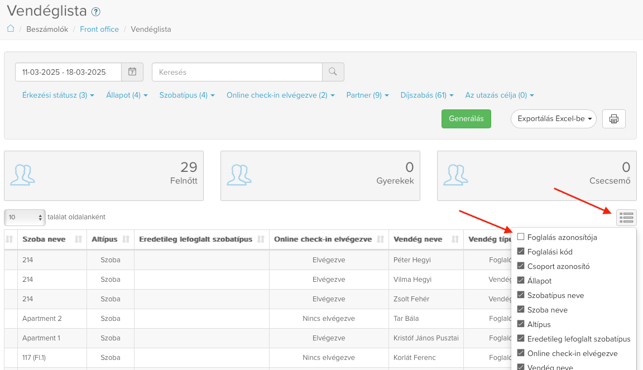Open the Partner (9) filter menu

click(367, 95)
